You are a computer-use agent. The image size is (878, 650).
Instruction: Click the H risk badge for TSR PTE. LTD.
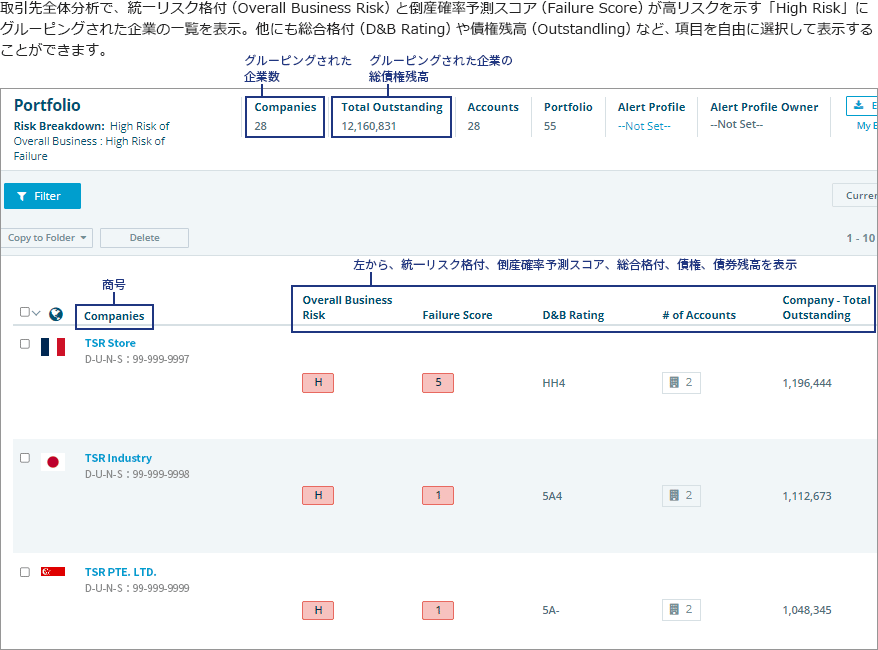(x=318, y=610)
